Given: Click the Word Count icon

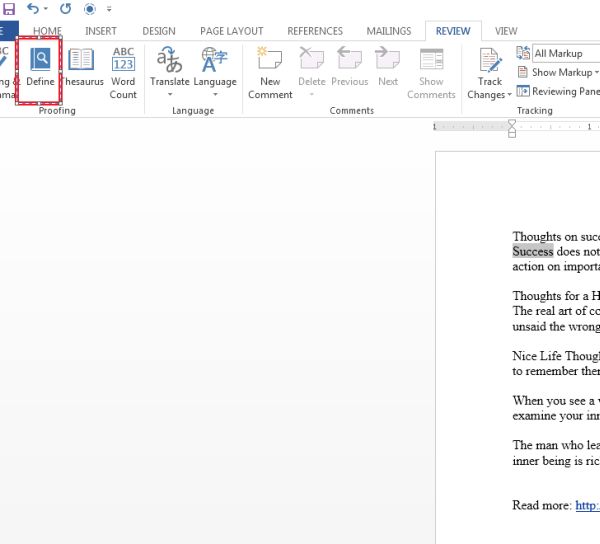Looking at the screenshot, I should pyautogui.click(x=123, y=60).
